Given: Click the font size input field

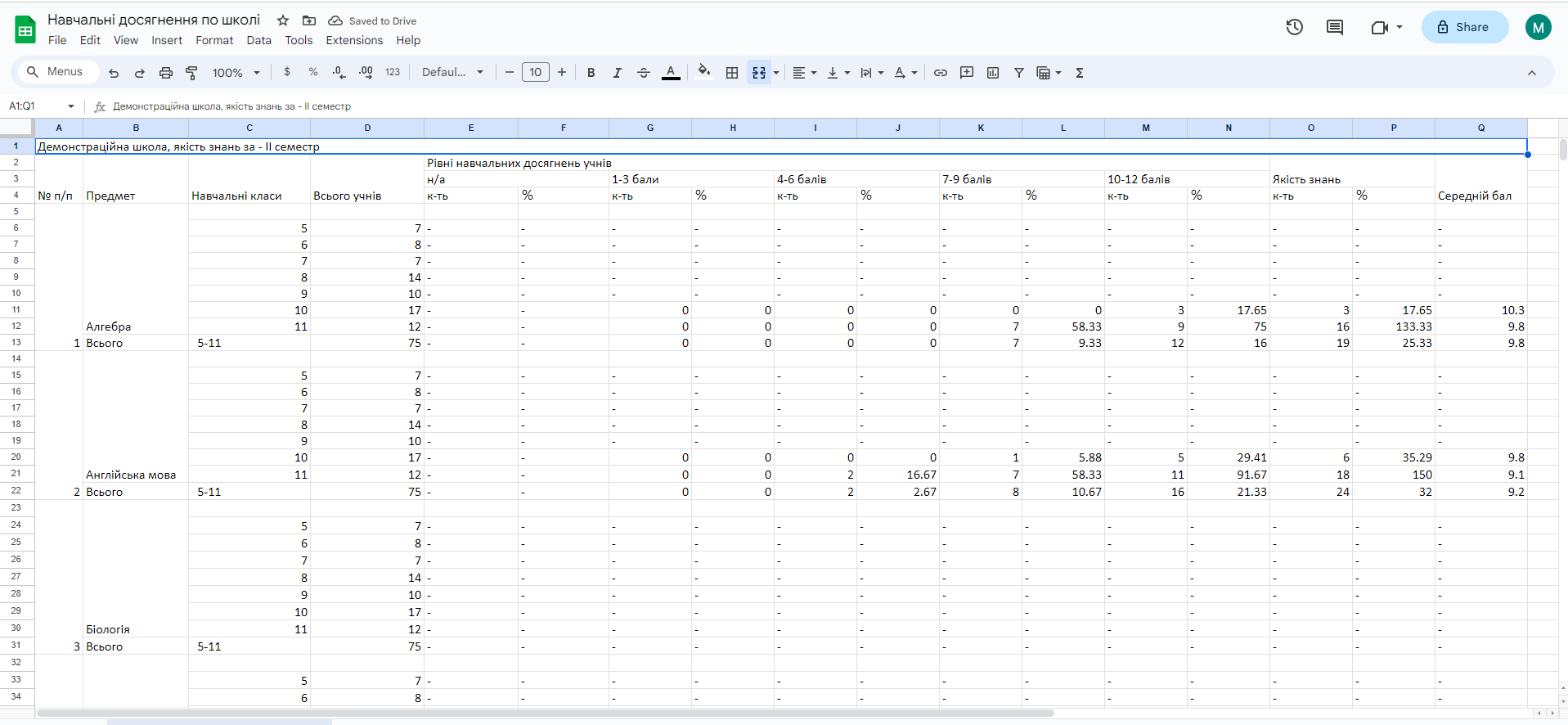Looking at the screenshot, I should (x=536, y=73).
